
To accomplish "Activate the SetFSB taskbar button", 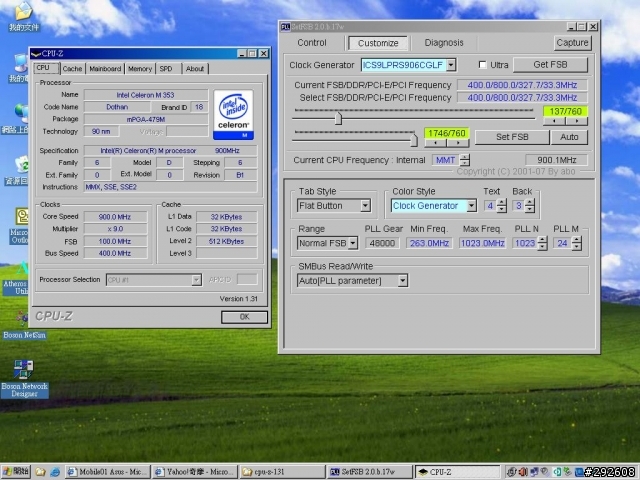I will (370, 472).
